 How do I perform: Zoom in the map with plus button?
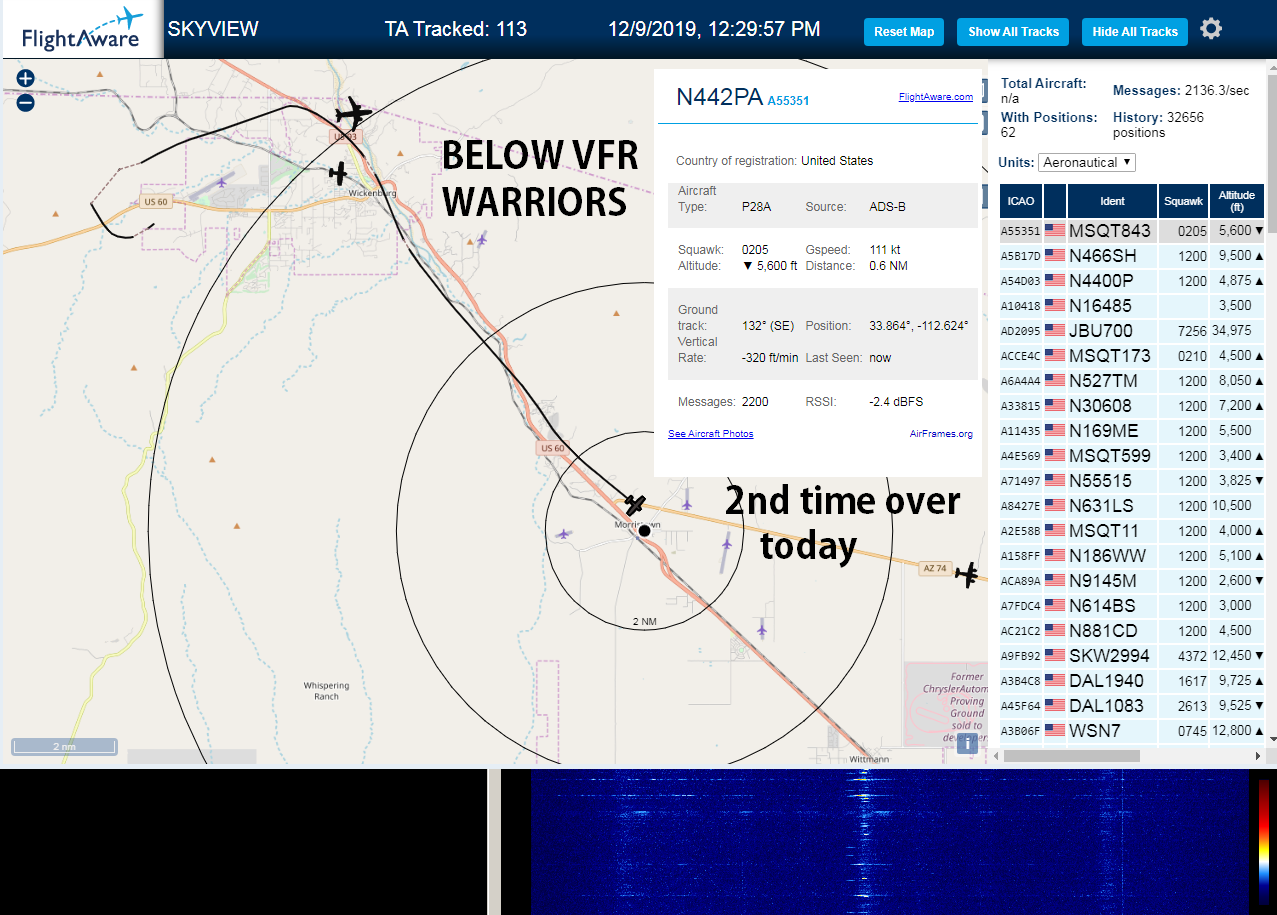coord(25,79)
